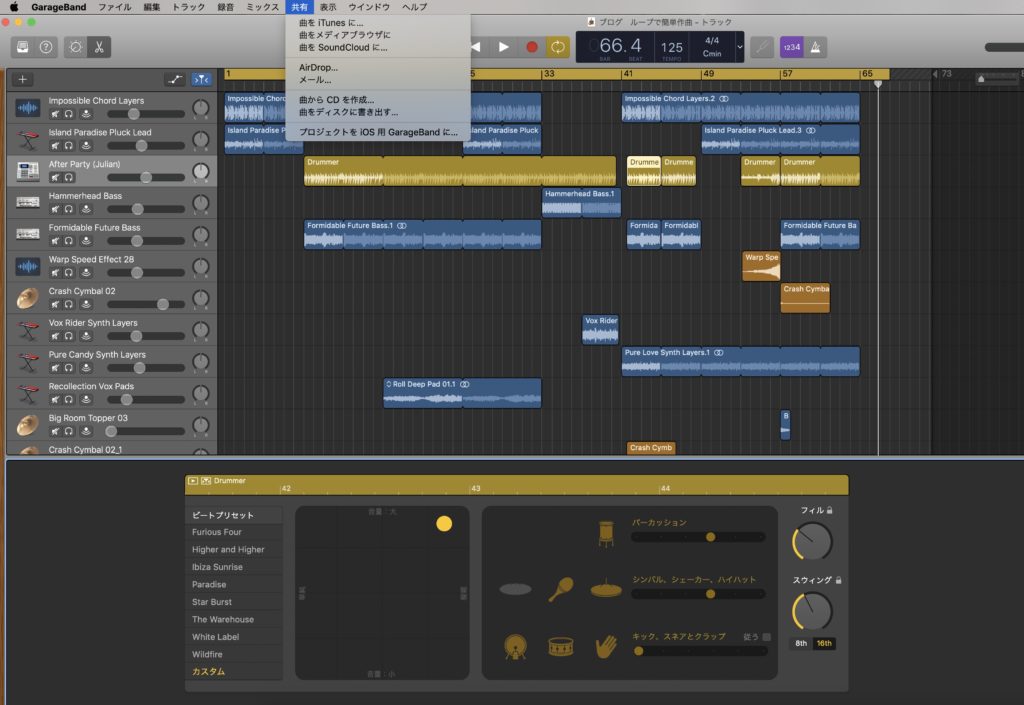
Task: Select the Crash Cymbal 02 track icon
Action: [27, 298]
